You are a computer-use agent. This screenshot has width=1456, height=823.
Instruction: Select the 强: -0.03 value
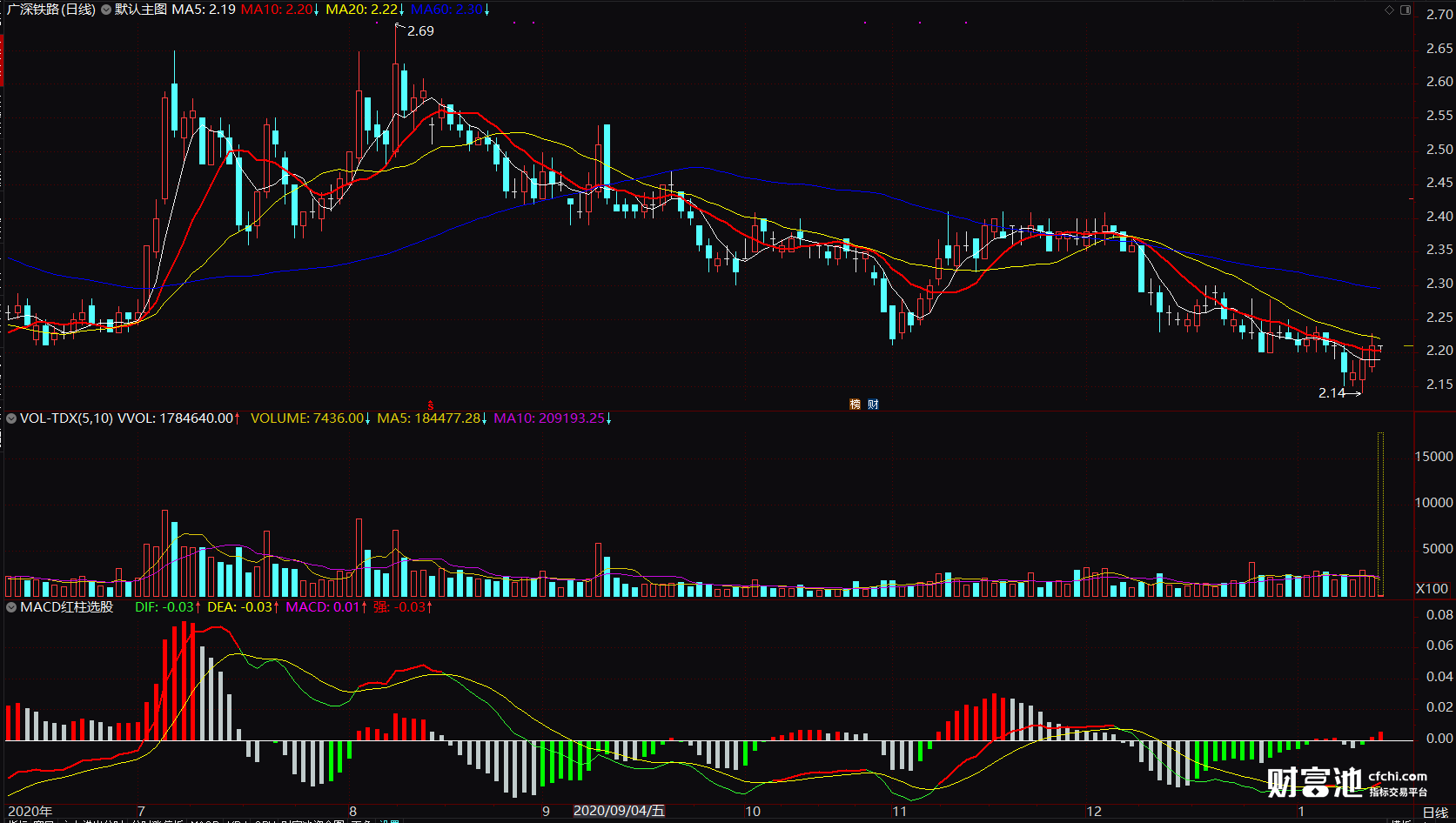pos(399,607)
